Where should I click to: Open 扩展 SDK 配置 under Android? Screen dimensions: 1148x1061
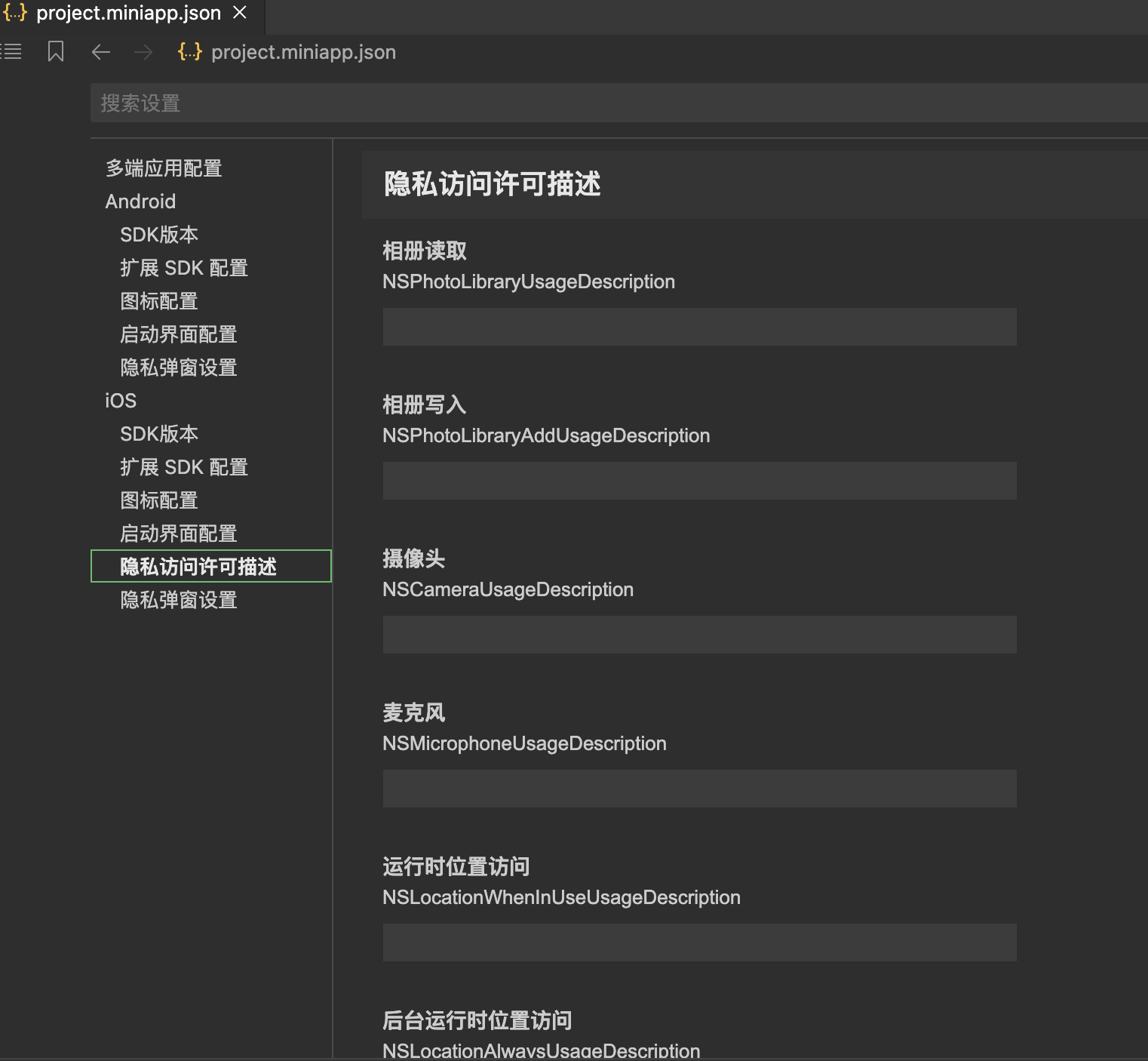coord(184,267)
